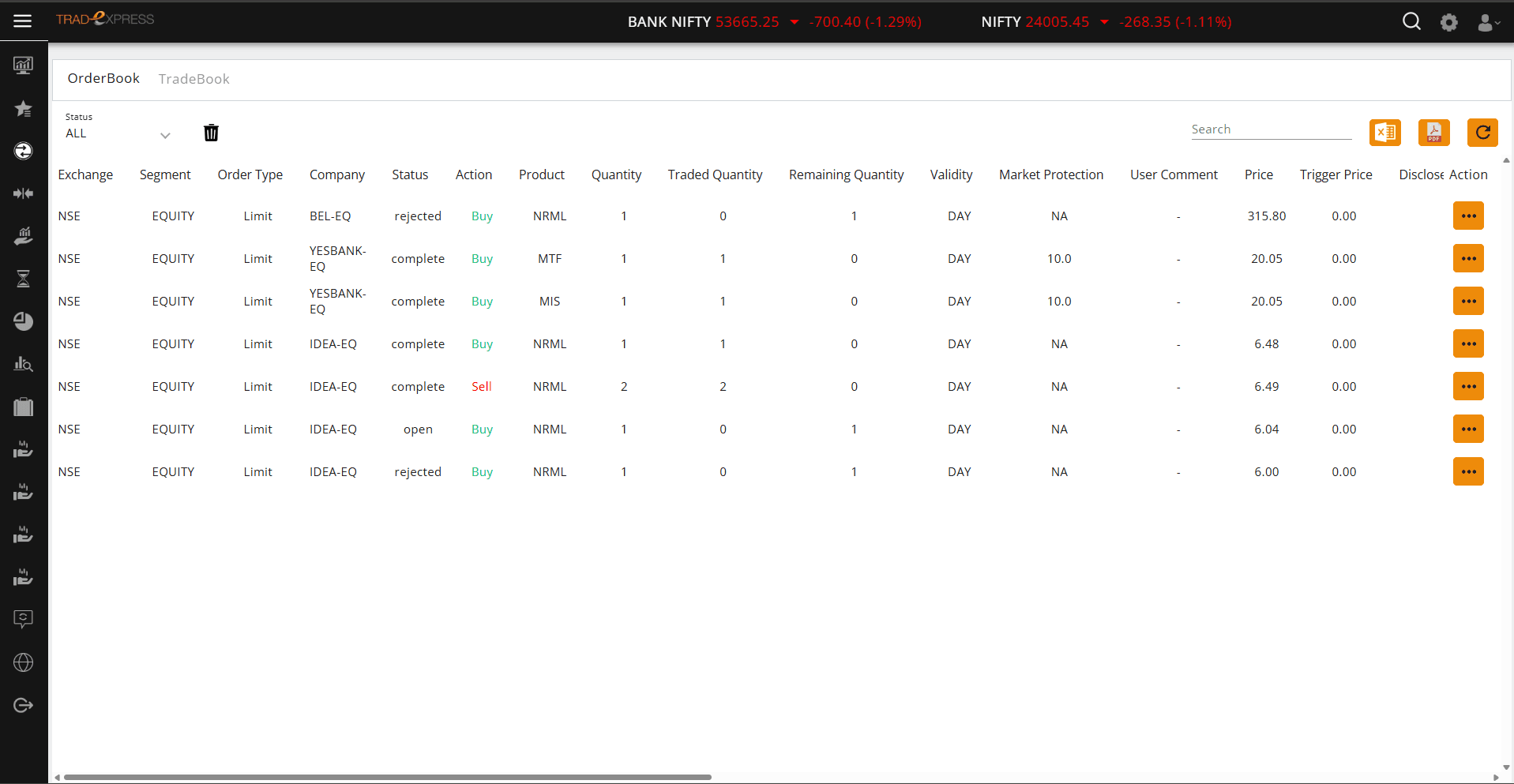This screenshot has width=1514, height=784.
Task: Click the magnifier search icon in the header
Action: (x=1411, y=22)
